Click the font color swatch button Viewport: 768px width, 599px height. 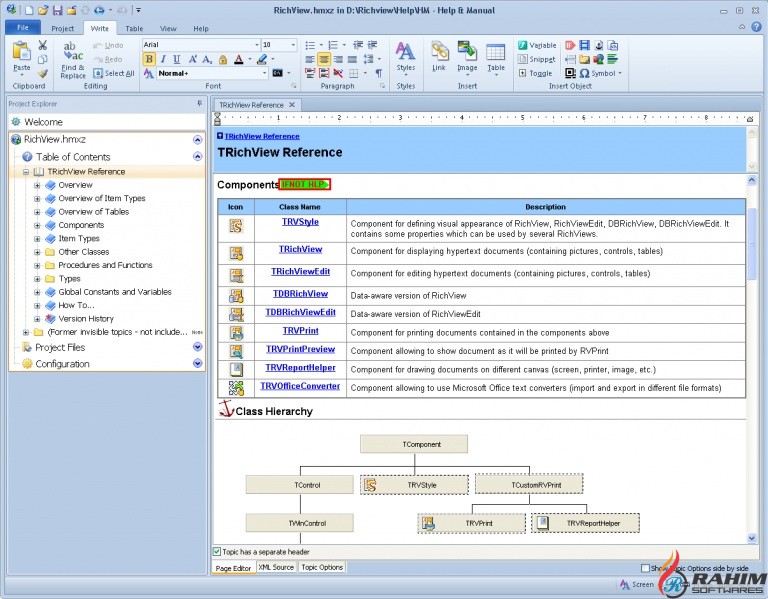coord(238,59)
